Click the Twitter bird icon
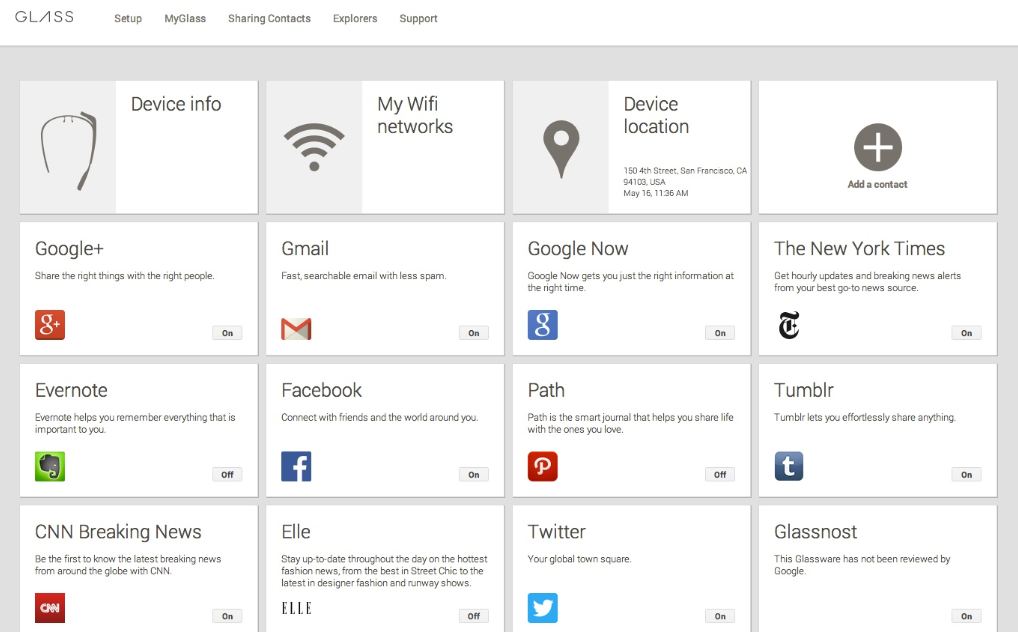The width and height of the screenshot is (1018, 633). pos(543,608)
